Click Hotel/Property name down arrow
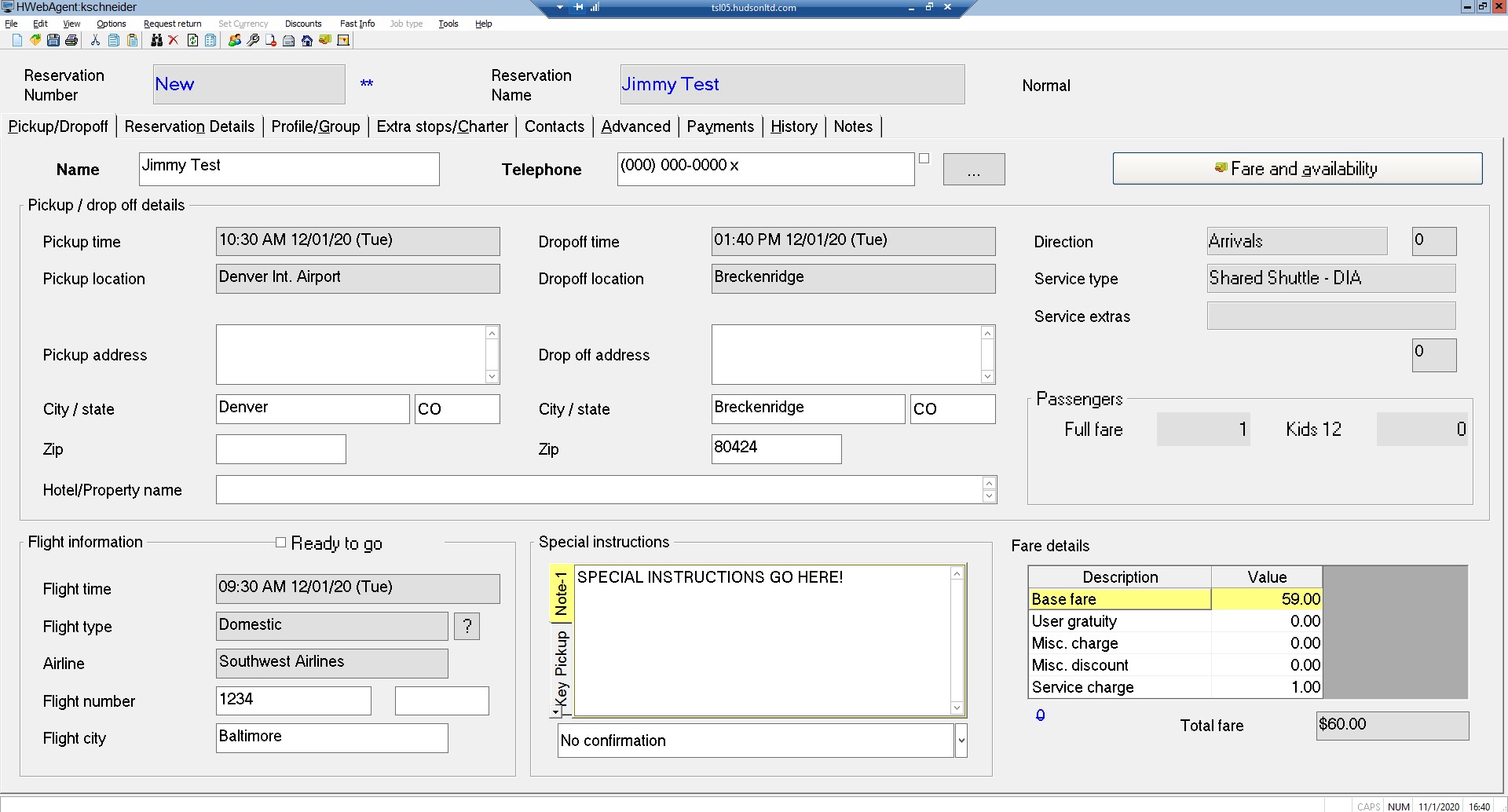The image size is (1508, 812). click(989, 496)
